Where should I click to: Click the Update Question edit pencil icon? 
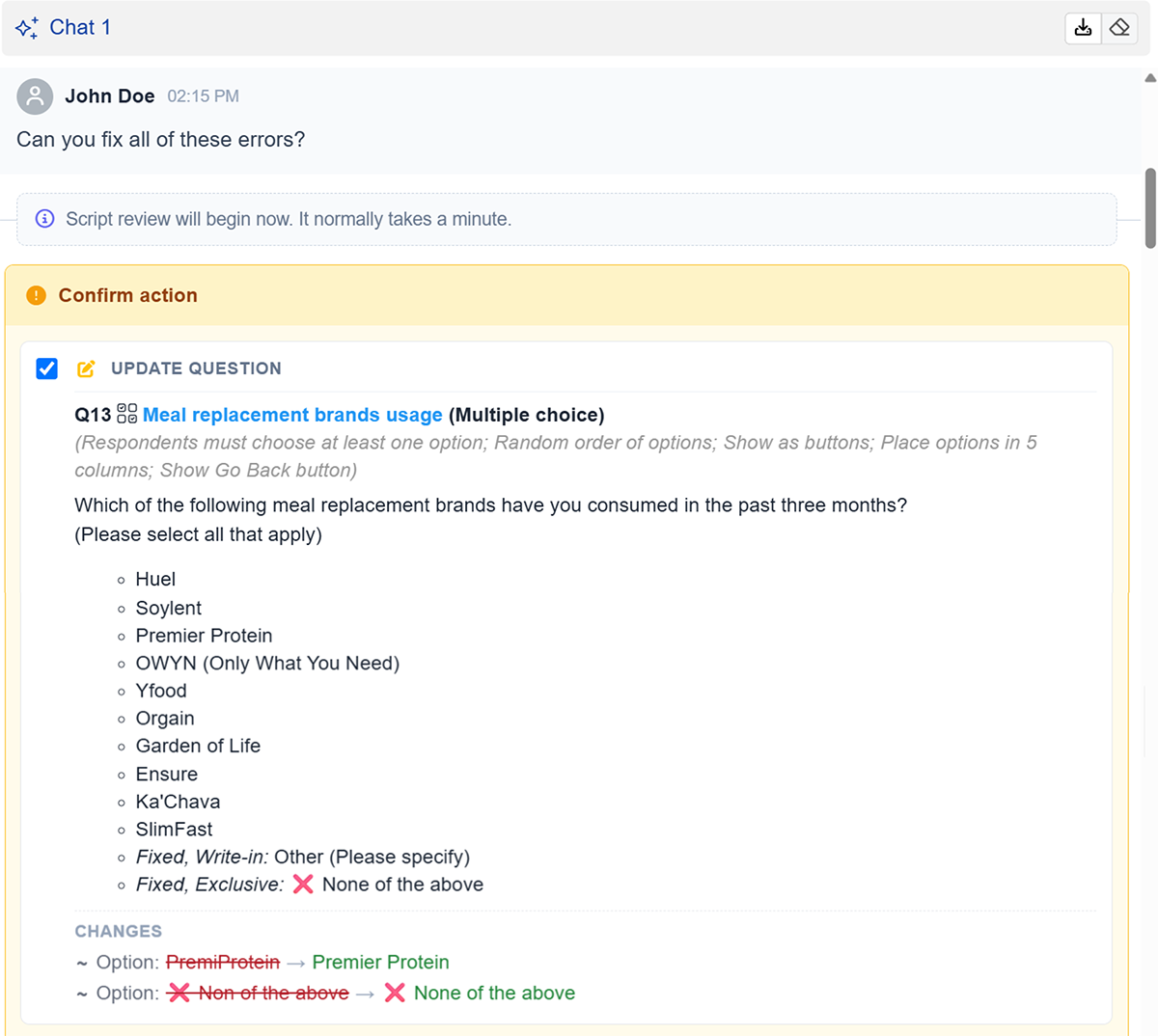pyautogui.click(x=86, y=368)
